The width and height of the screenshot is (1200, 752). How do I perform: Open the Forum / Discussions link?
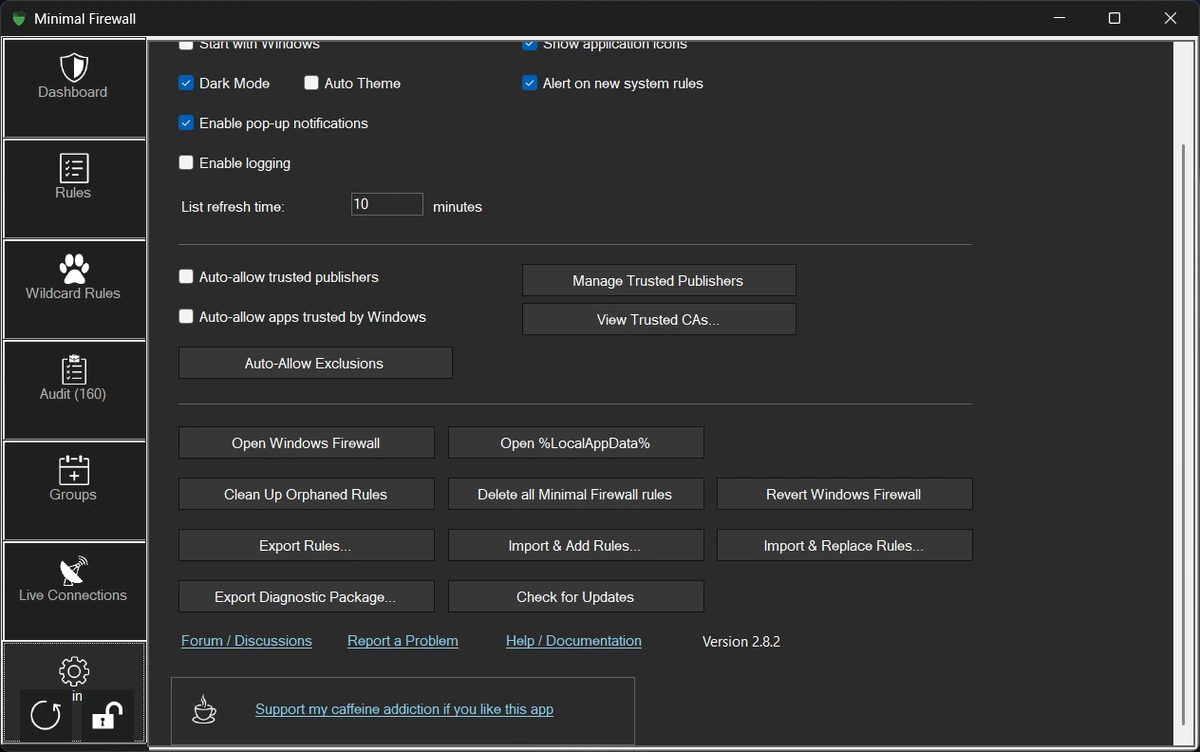tap(247, 641)
